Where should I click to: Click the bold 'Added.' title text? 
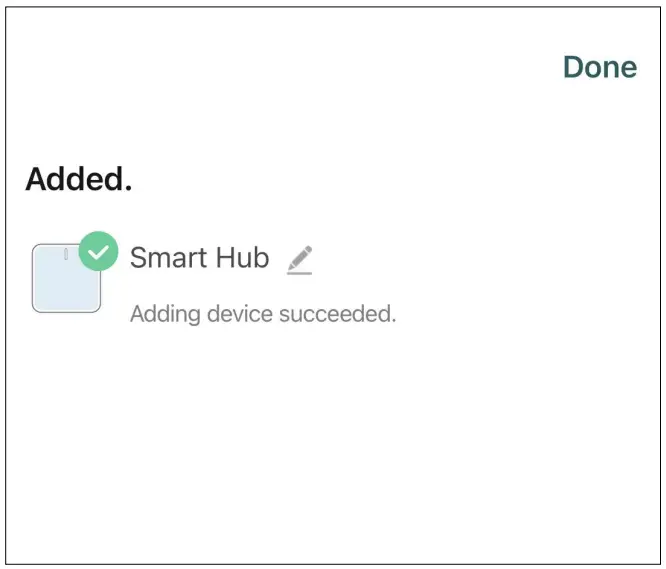tap(79, 180)
